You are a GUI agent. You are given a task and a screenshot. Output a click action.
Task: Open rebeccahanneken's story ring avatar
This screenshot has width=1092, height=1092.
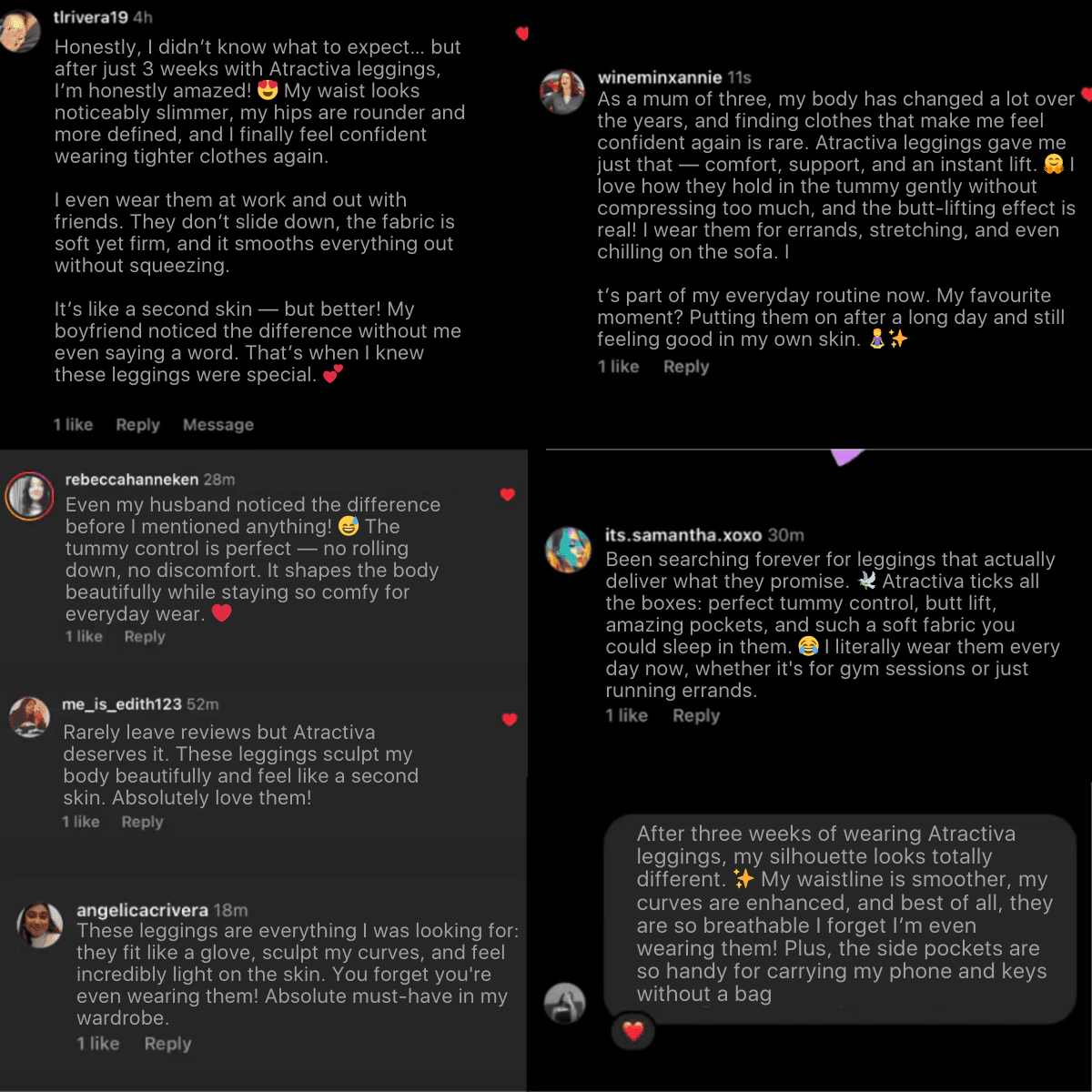pyautogui.click(x=29, y=497)
